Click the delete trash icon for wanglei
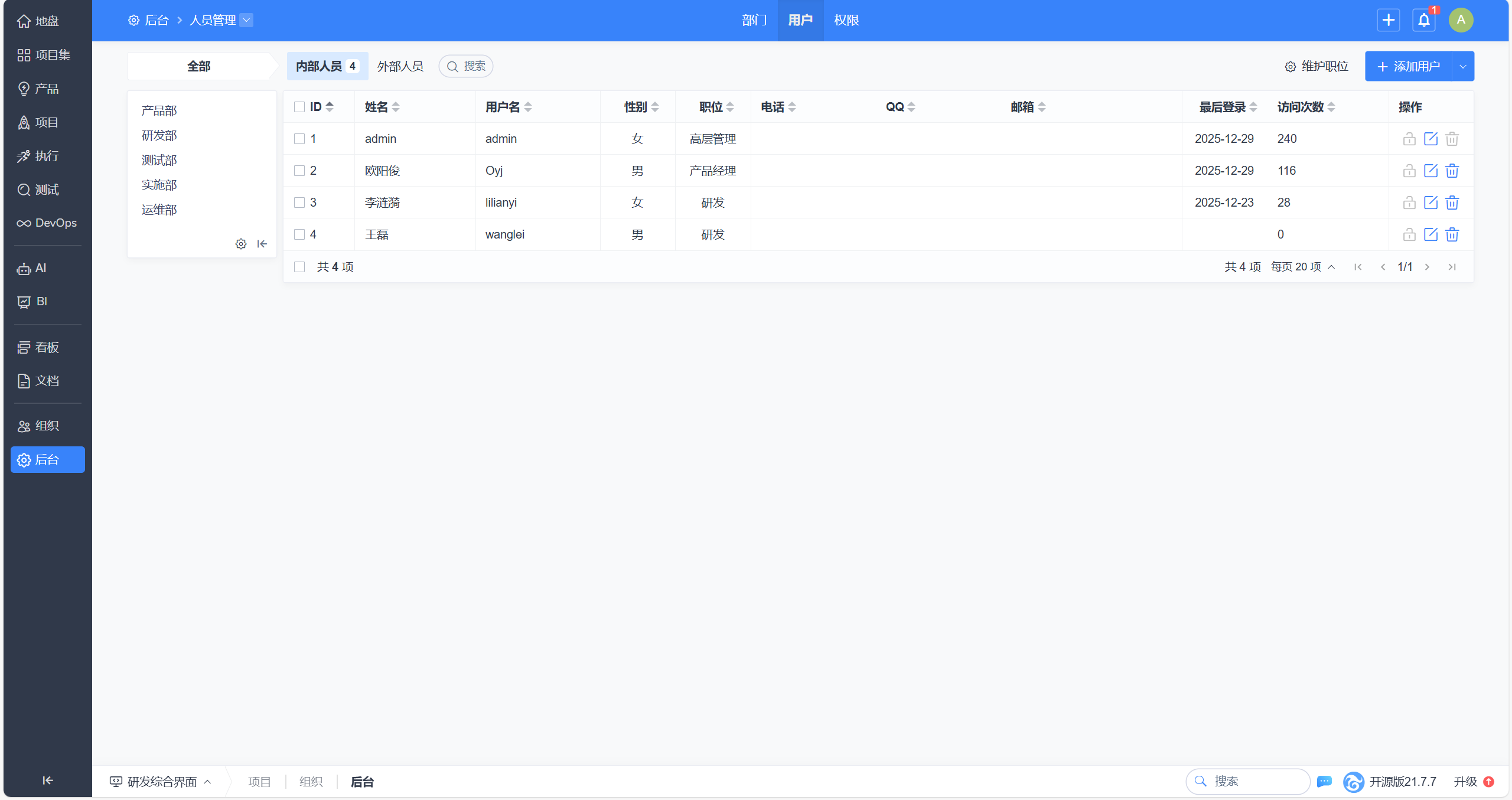1512x800 pixels. point(1452,234)
